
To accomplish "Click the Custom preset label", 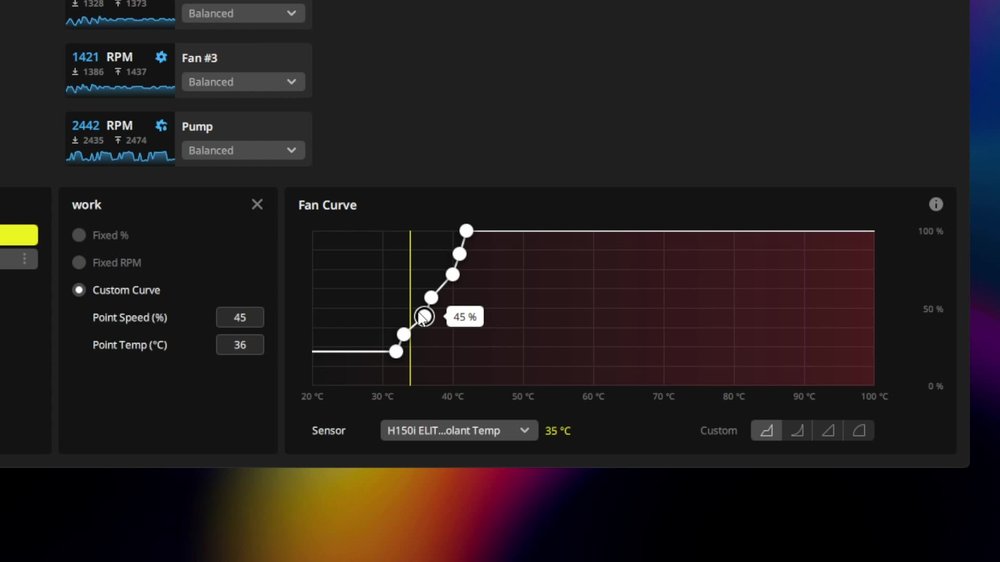I will pyautogui.click(x=718, y=431).
